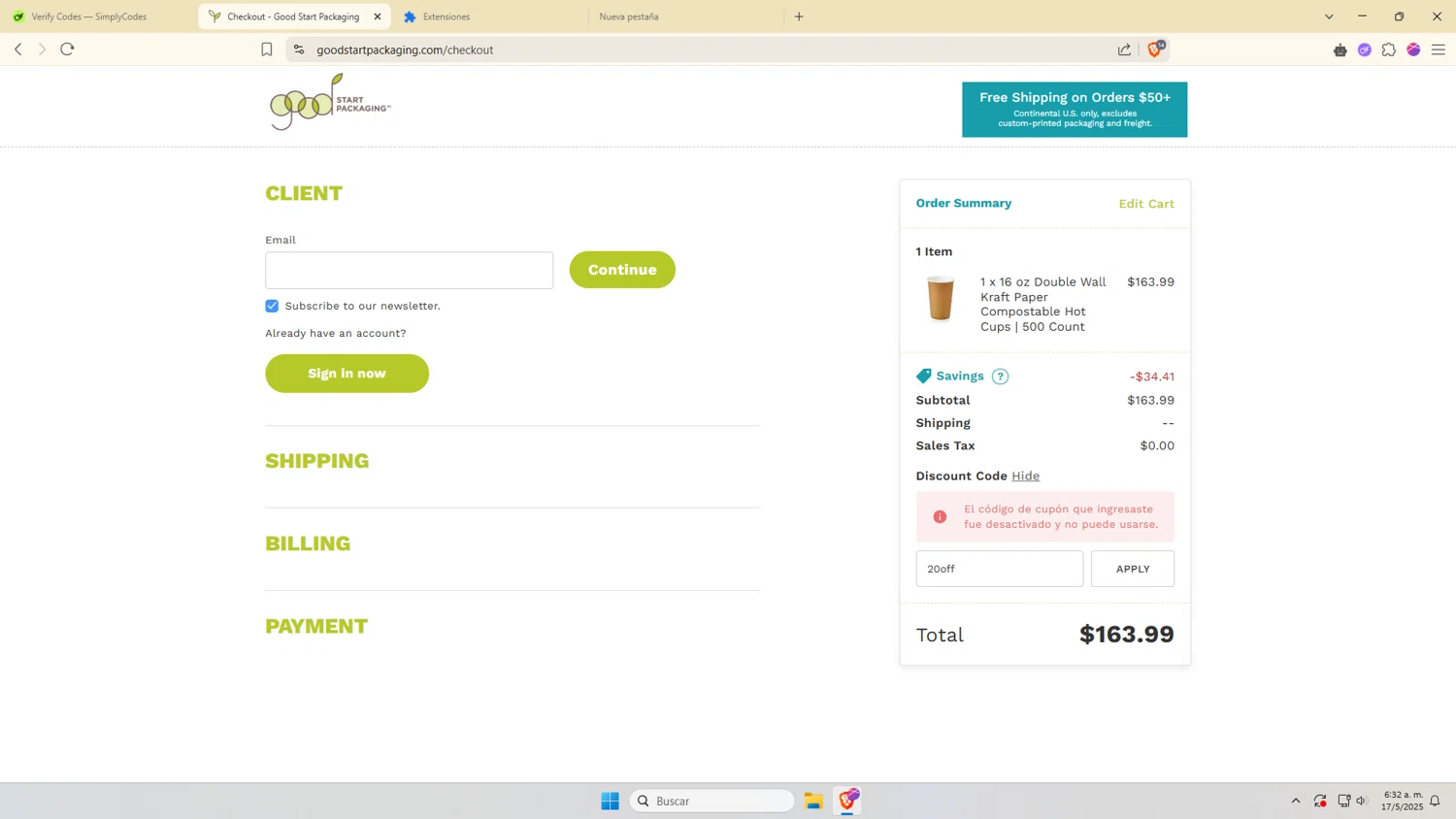Click the product name 16 oz Double Wall Kraft Paper
Viewport: 1456px width, 819px height.
1043,304
